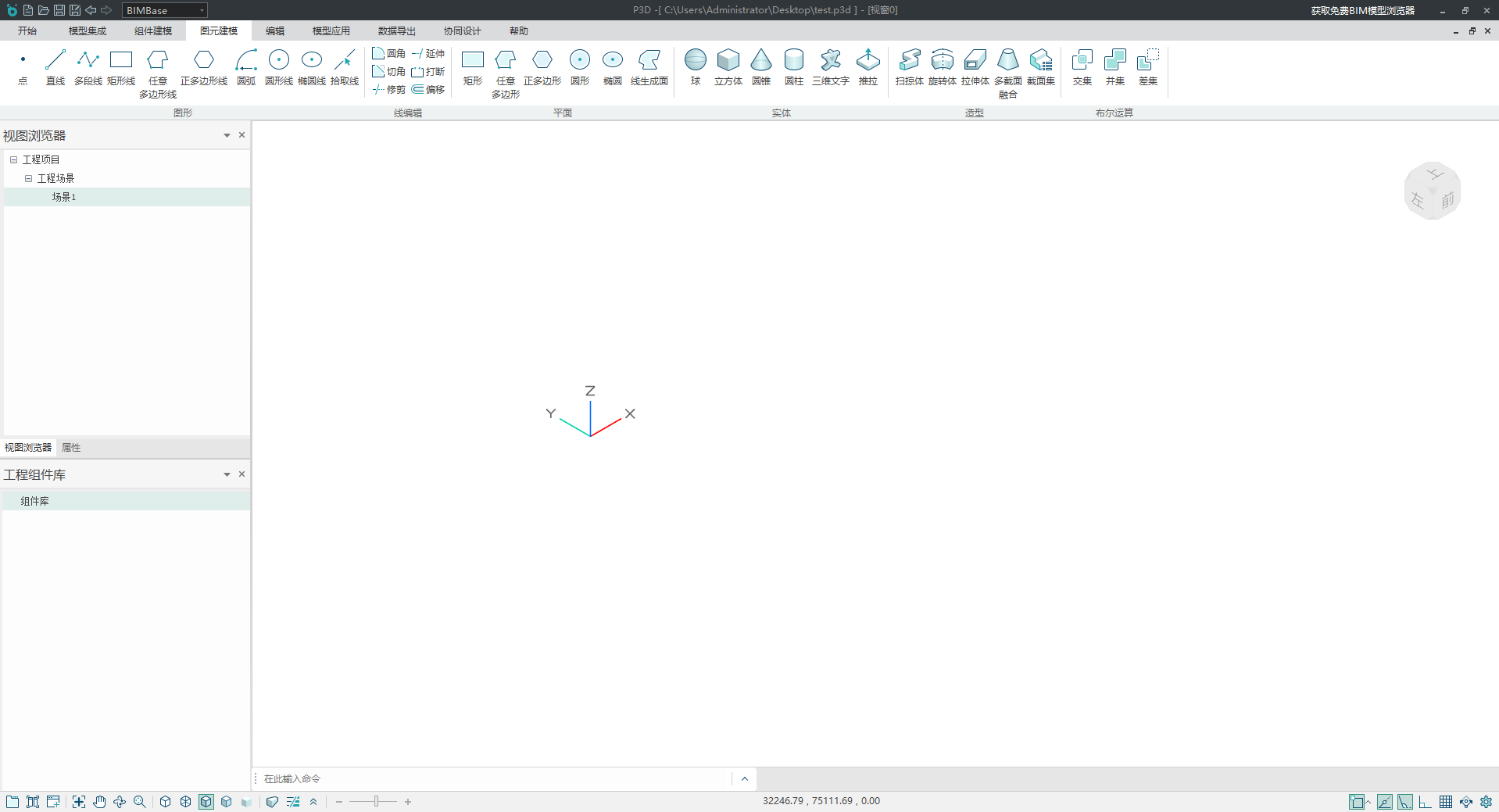Toggle the grid display in status bar
Image resolution: width=1499 pixels, height=812 pixels.
(1445, 802)
